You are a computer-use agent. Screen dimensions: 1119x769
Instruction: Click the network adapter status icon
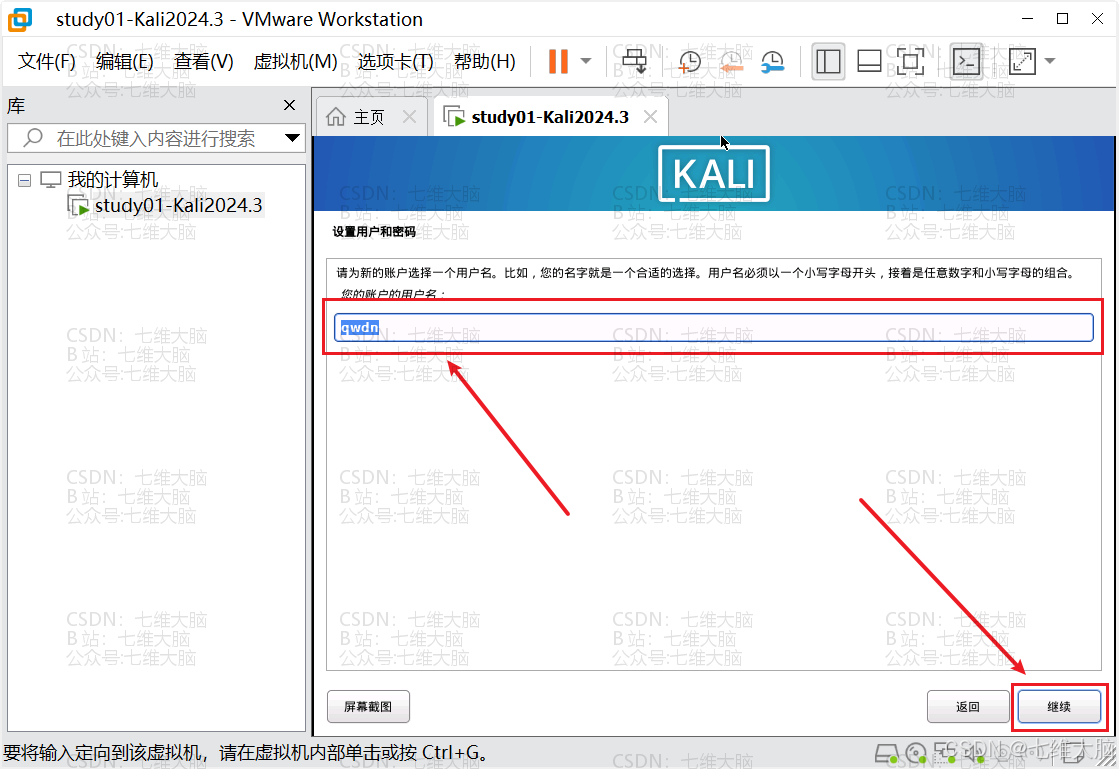(x=944, y=752)
